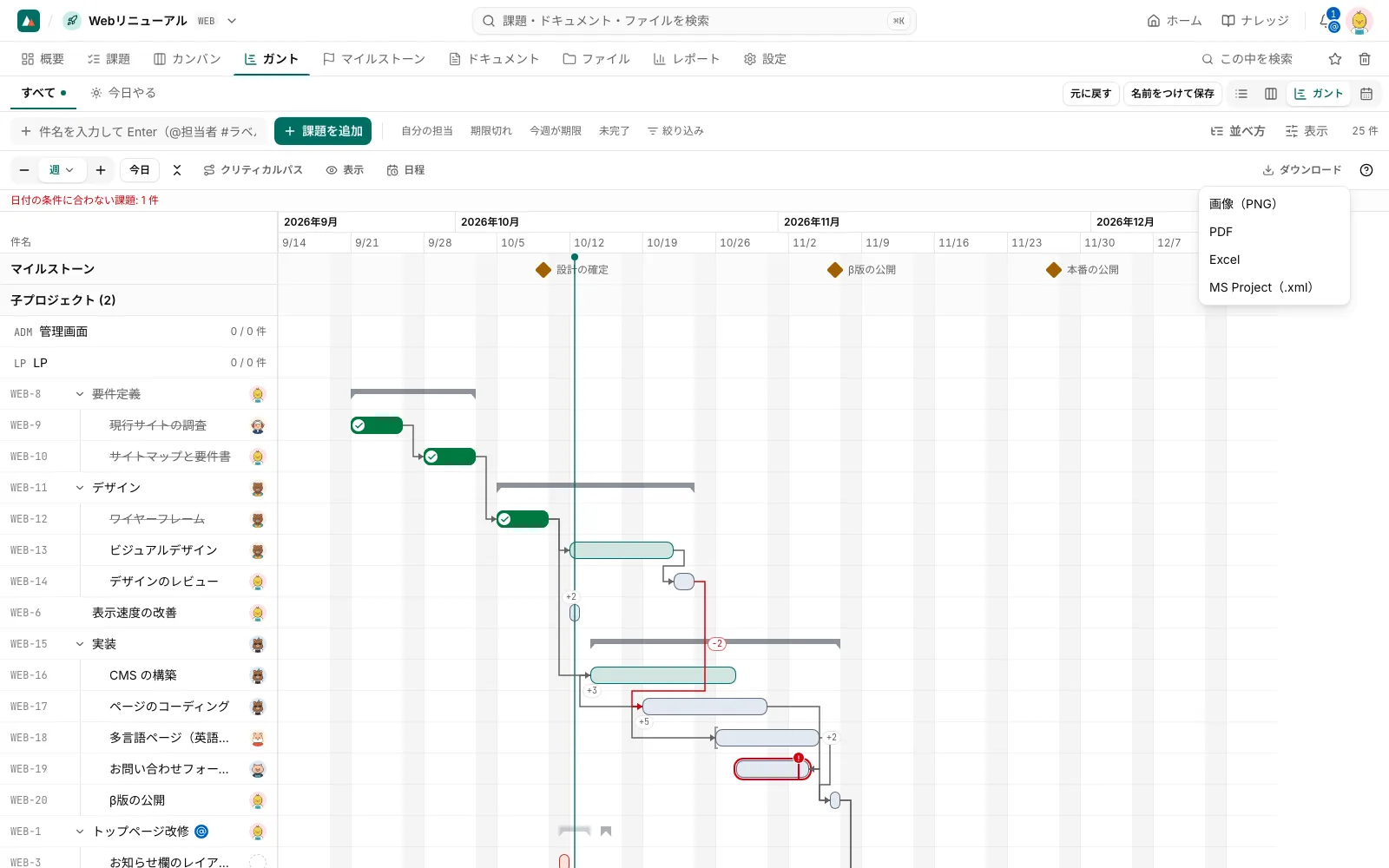The image size is (1389, 868).
Task: Open the マイルストーン tab
Action: pyautogui.click(x=374, y=59)
